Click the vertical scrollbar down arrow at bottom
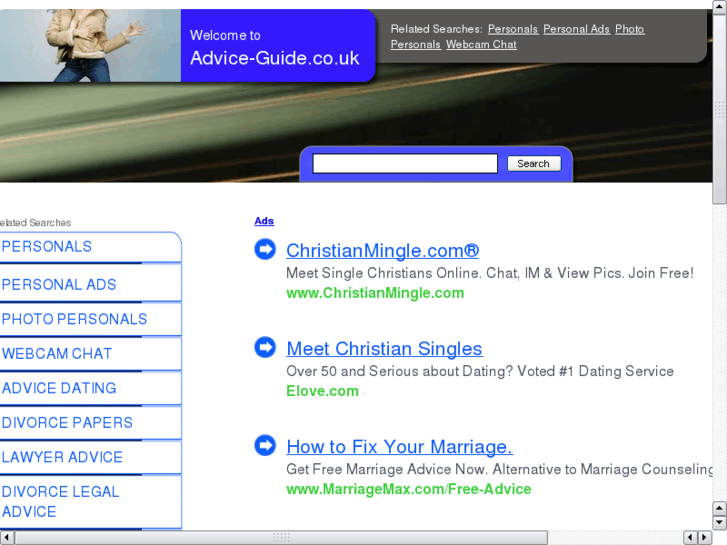The image size is (727, 545). [720, 523]
